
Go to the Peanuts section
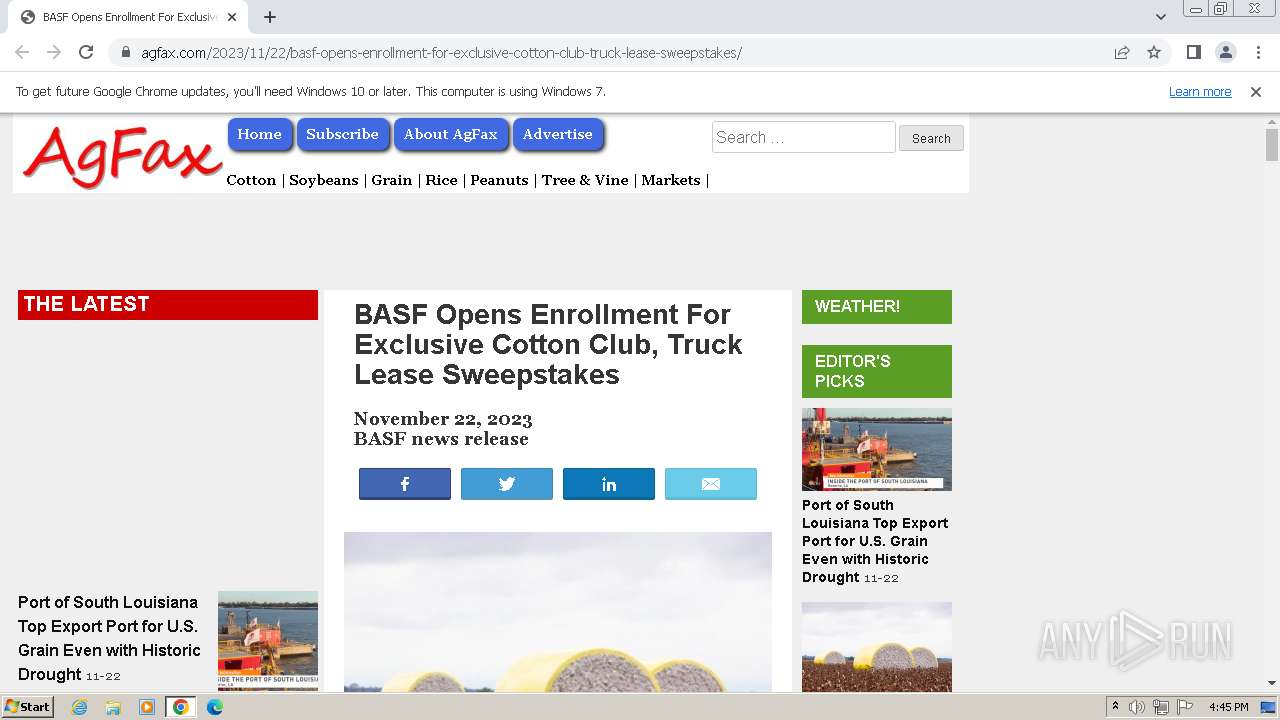point(499,180)
